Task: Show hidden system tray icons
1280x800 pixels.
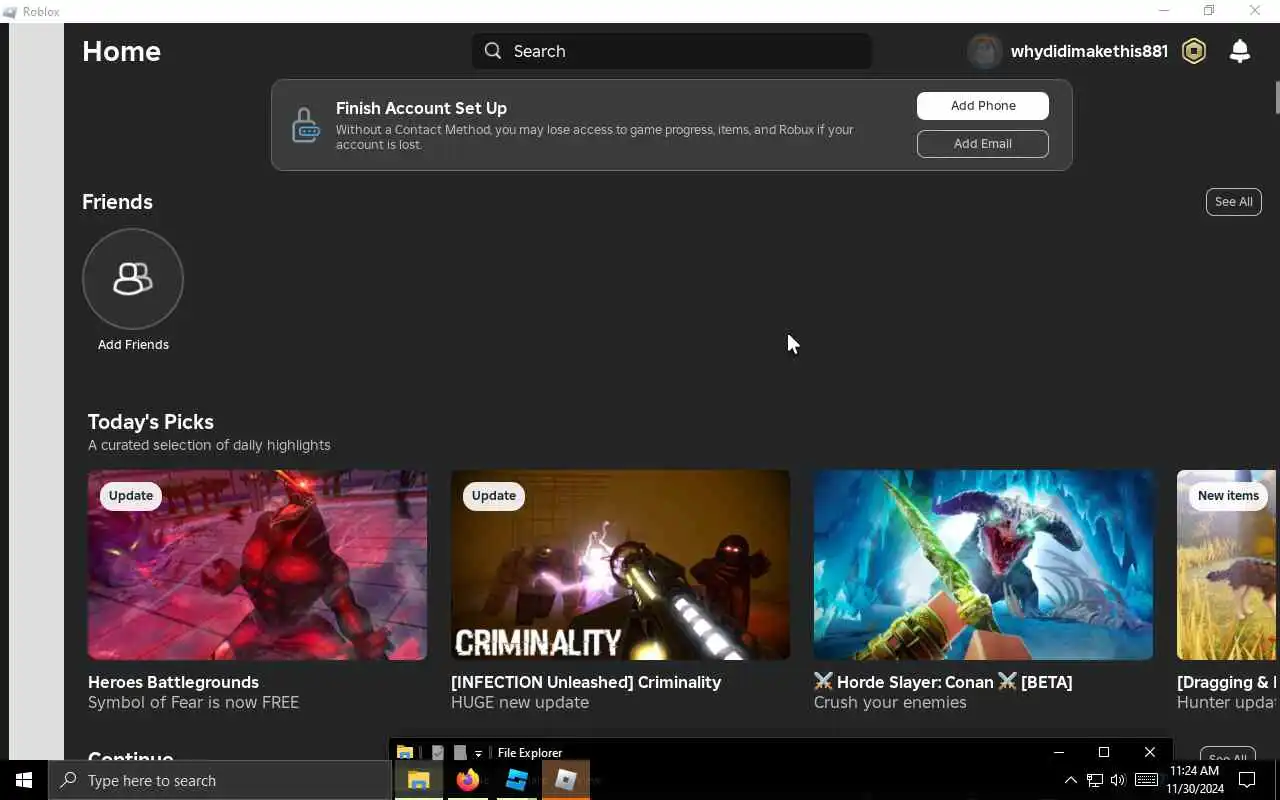Action: (x=1070, y=780)
